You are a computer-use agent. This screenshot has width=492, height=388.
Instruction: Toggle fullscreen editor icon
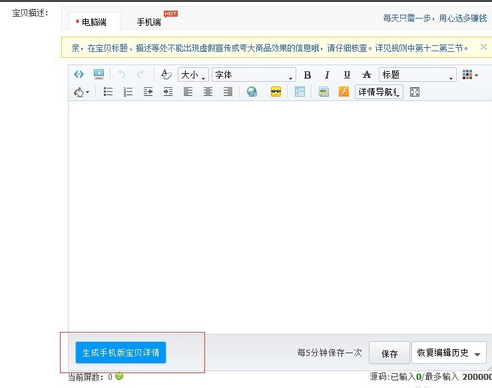pyautogui.click(x=414, y=92)
